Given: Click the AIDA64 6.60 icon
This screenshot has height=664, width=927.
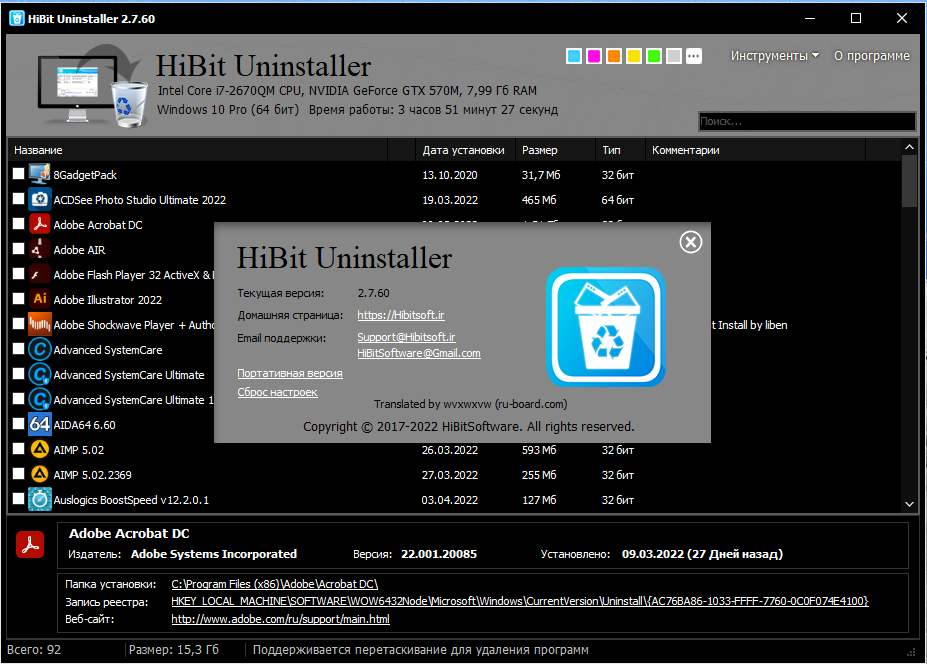Looking at the screenshot, I should tap(40, 425).
